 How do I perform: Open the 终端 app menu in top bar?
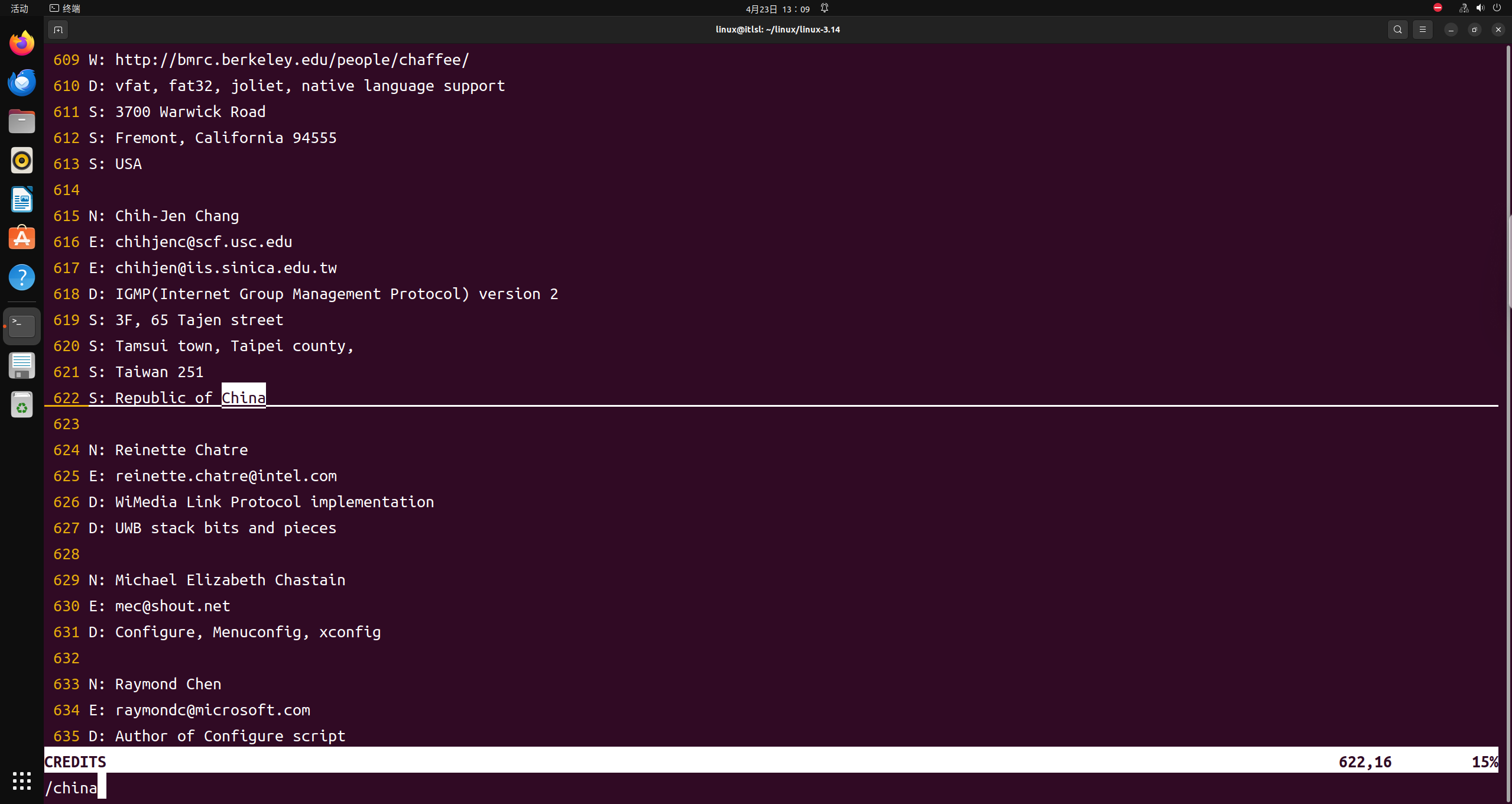click(65, 8)
